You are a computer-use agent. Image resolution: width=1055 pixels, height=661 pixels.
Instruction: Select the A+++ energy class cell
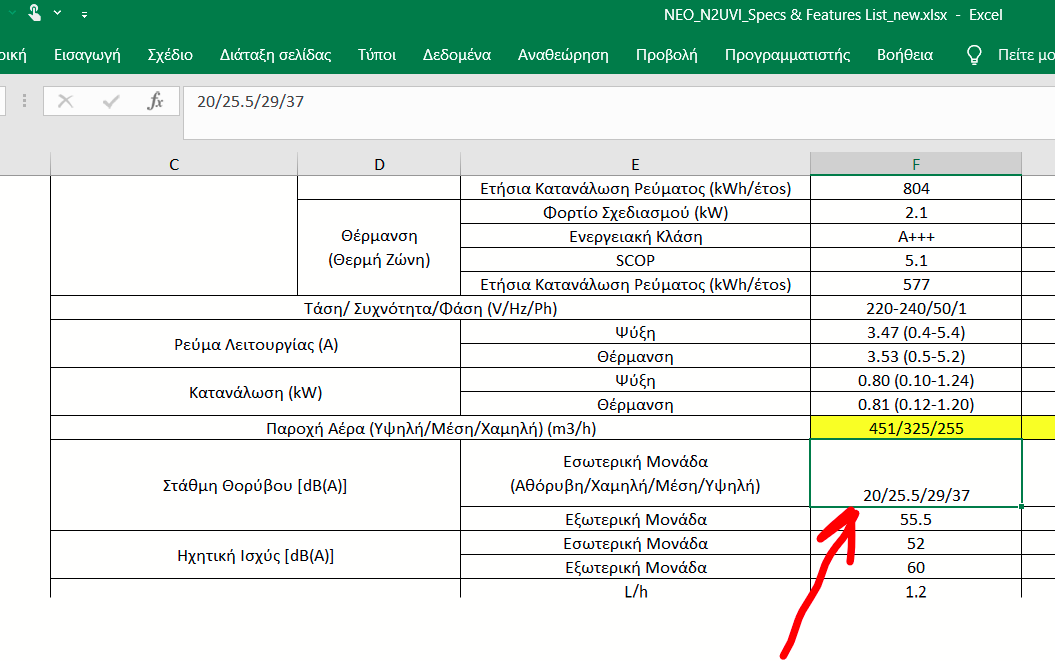[916, 236]
